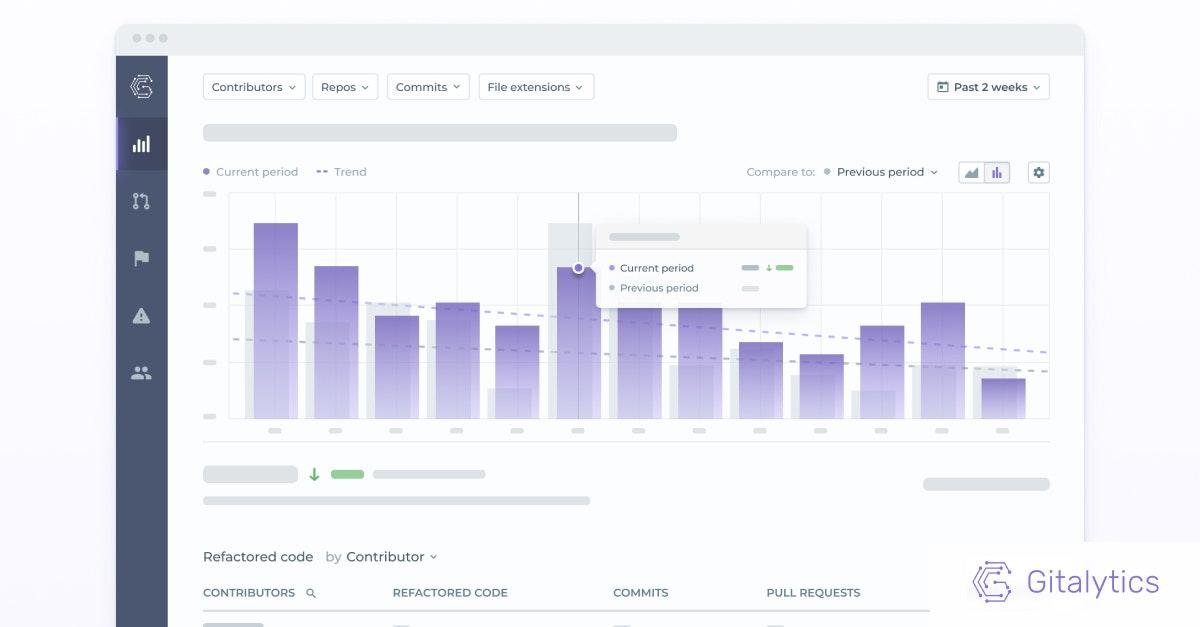Click the Gitalytics logo in sidebar
Viewport: 1200px width, 627px height.
[x=141, y=87]
